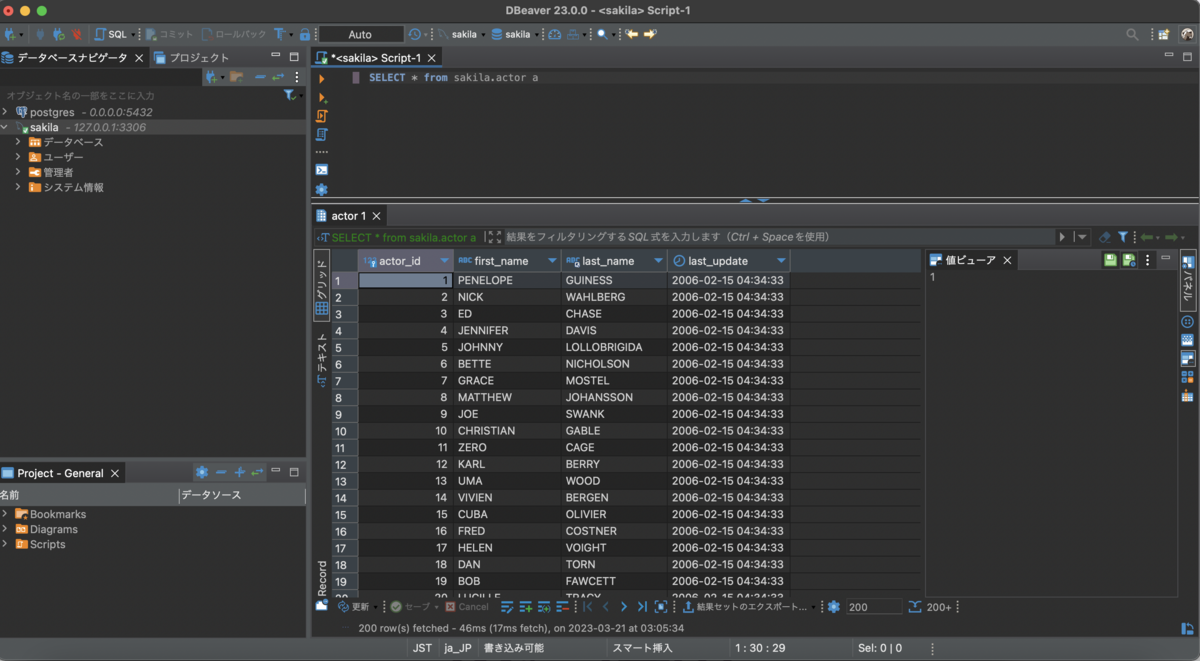Click the ロールバック (rollback) button
The width and height of the screenshot is (1200, 661).
point(234,34)
